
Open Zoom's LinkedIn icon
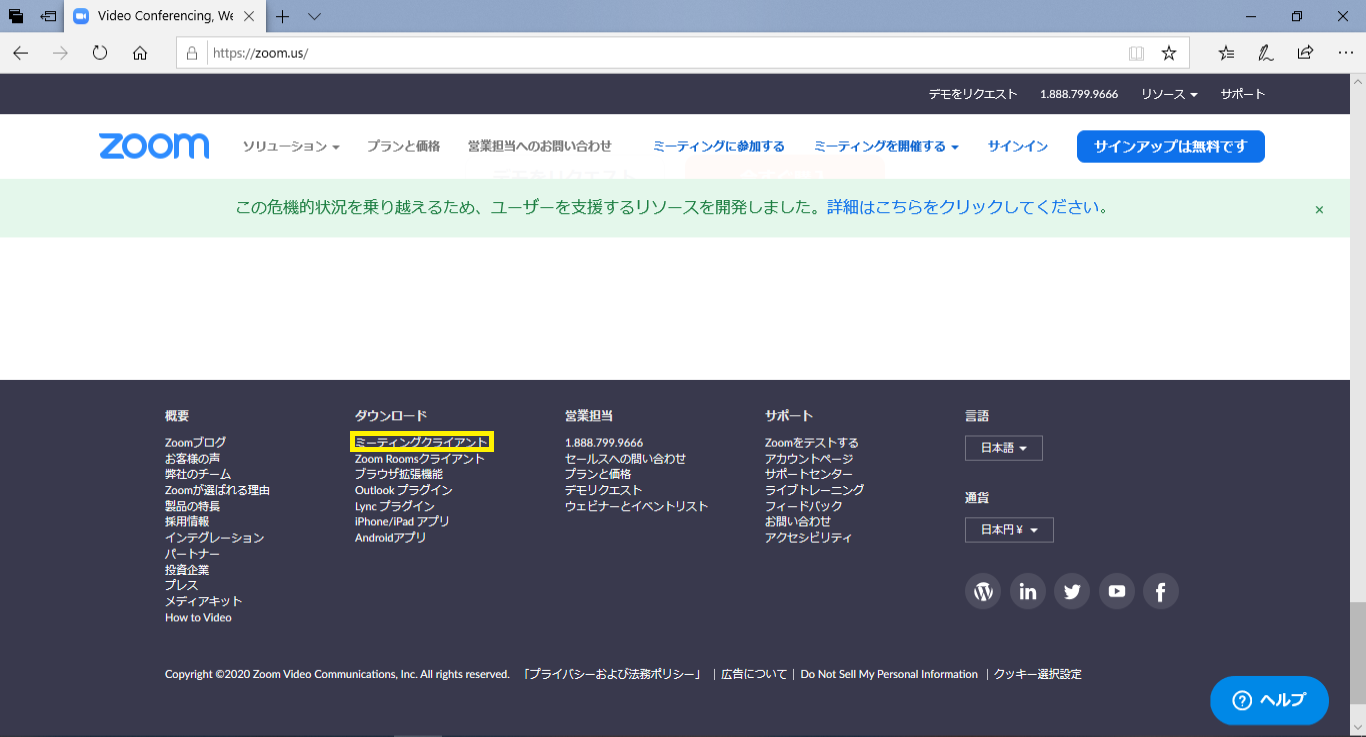pos(1028,591)
